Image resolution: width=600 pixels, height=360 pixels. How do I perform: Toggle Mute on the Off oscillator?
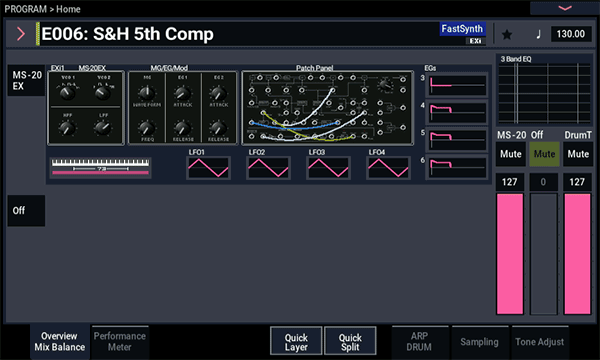[545, 154]
